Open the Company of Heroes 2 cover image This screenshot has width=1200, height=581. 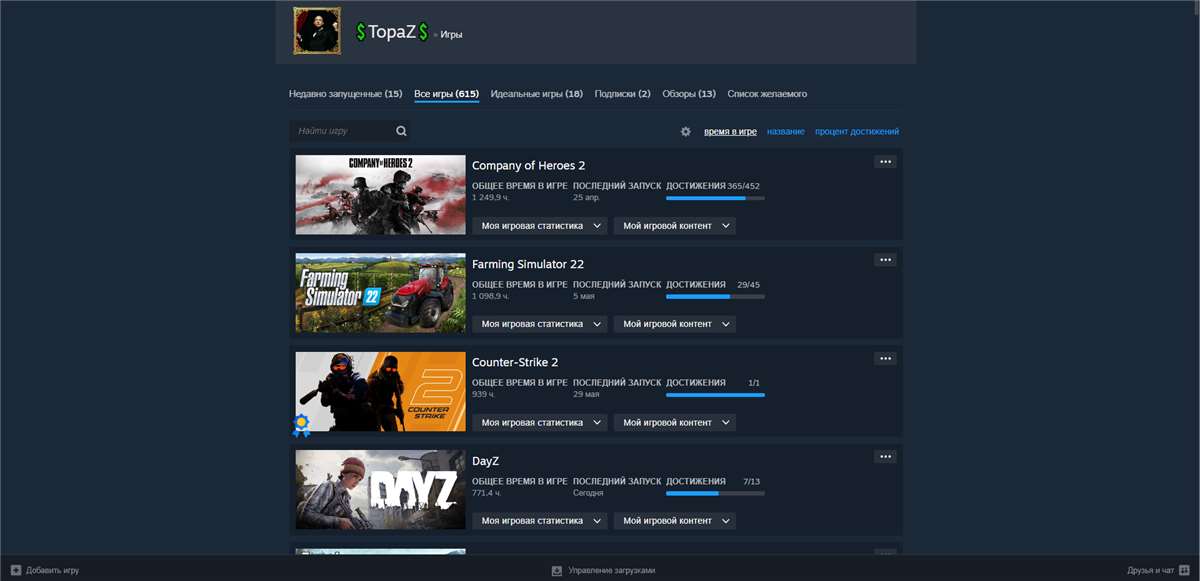pos(380,195)
